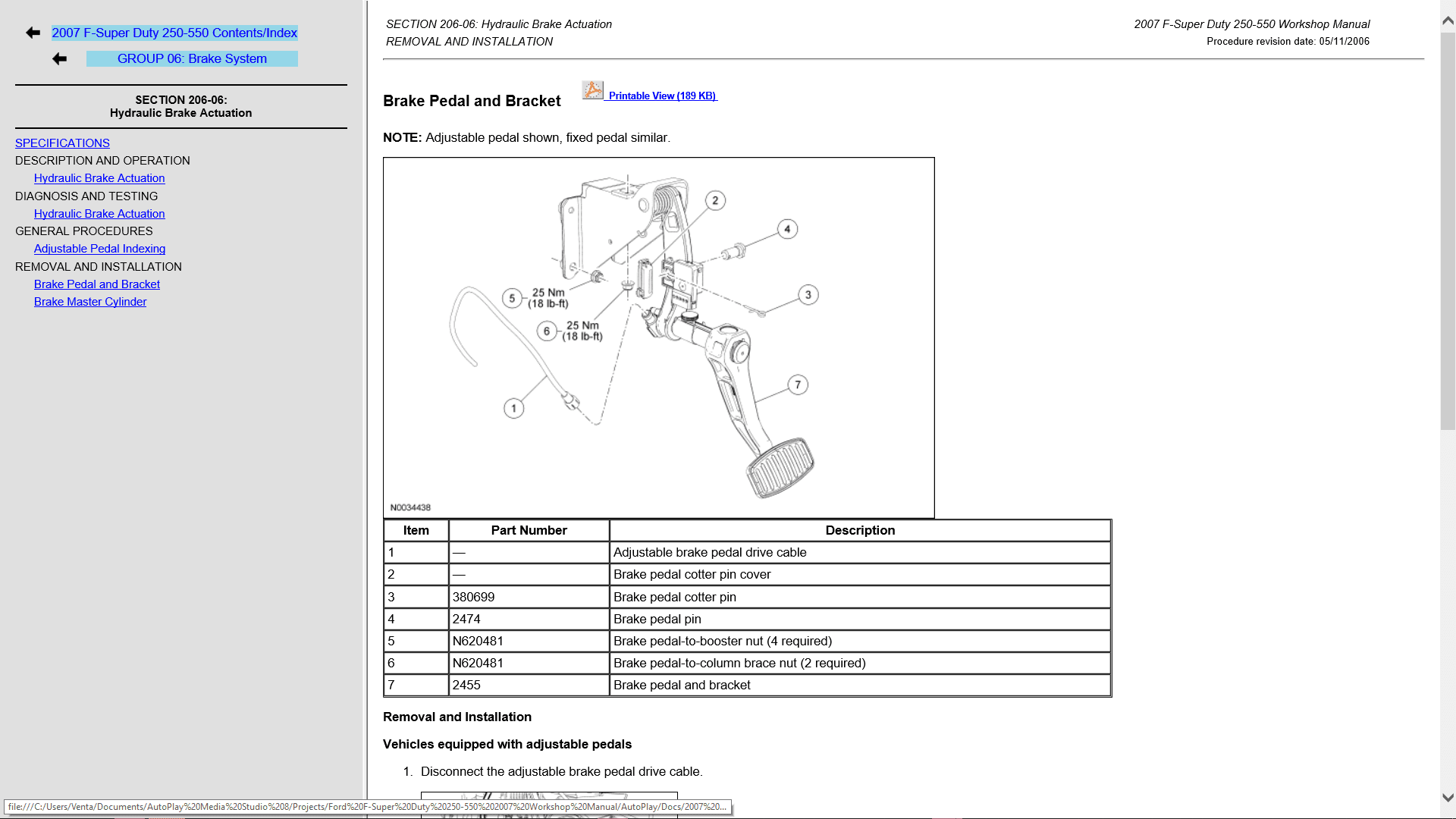Image resolution: width=1456 pixels, height=819 pixels.
Task: Click callout number 1 in diagram
Action: click(x=513, y=409)
